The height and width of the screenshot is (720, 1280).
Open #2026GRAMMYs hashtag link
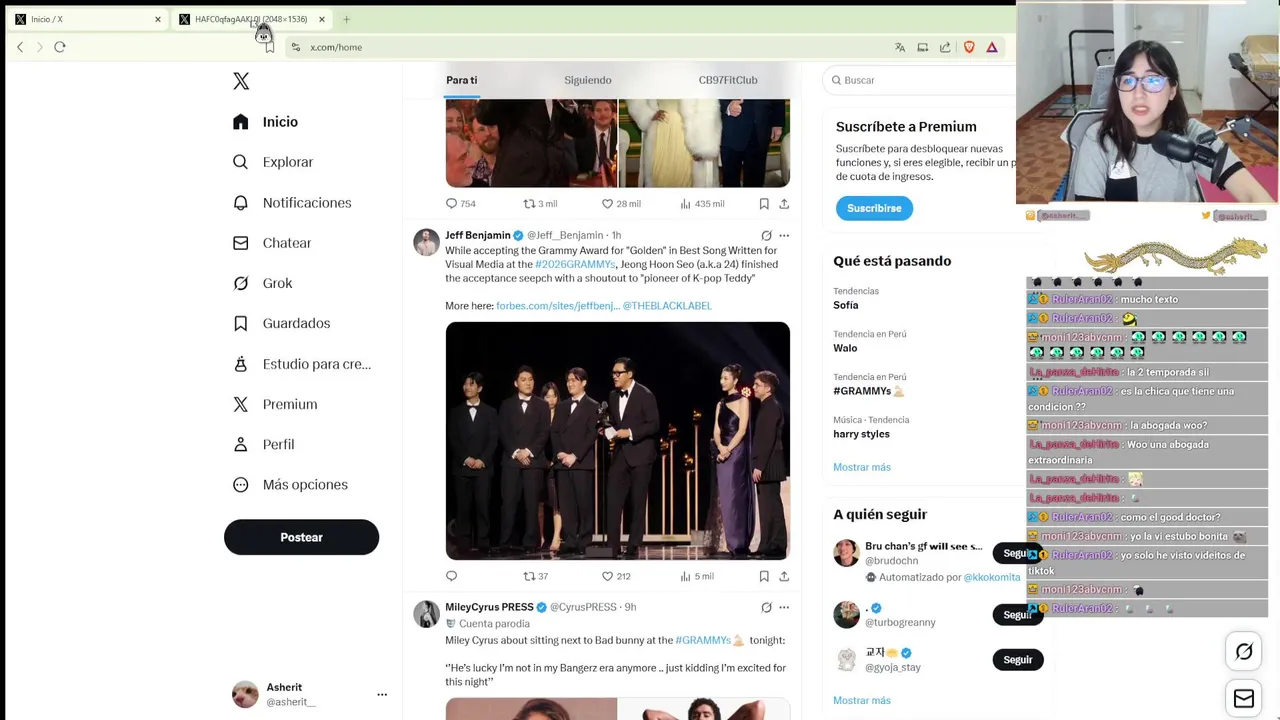coord(575,264)
